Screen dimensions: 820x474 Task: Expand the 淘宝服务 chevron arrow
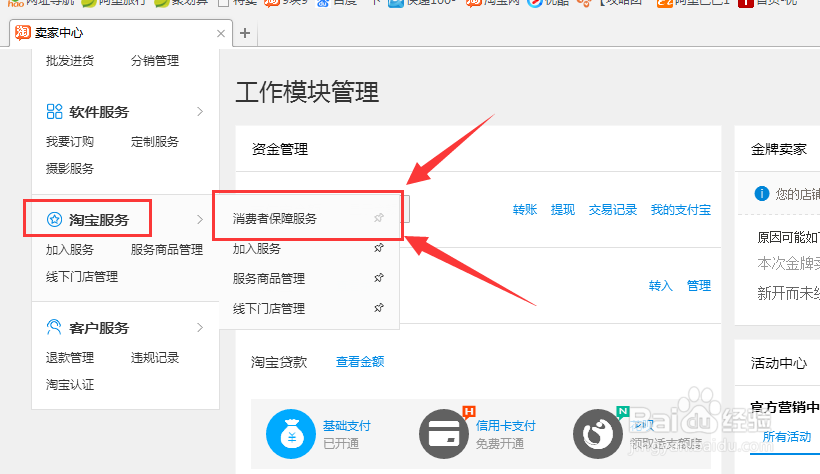(200, 220)
